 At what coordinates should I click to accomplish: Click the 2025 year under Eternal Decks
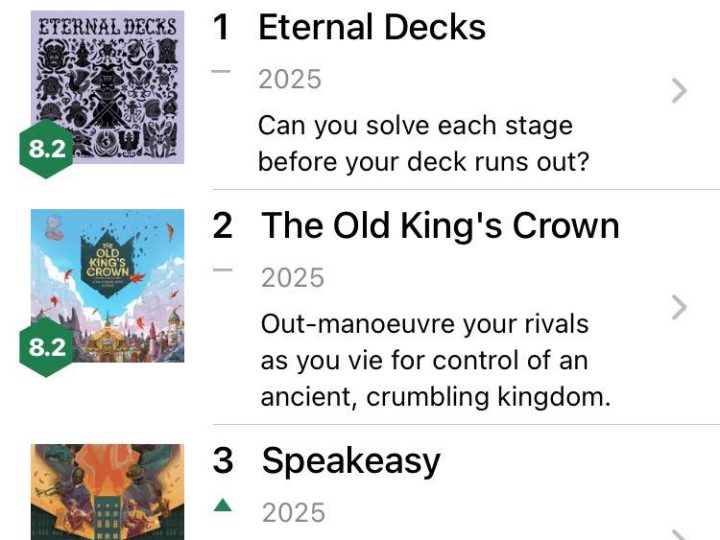pos(290,80)
